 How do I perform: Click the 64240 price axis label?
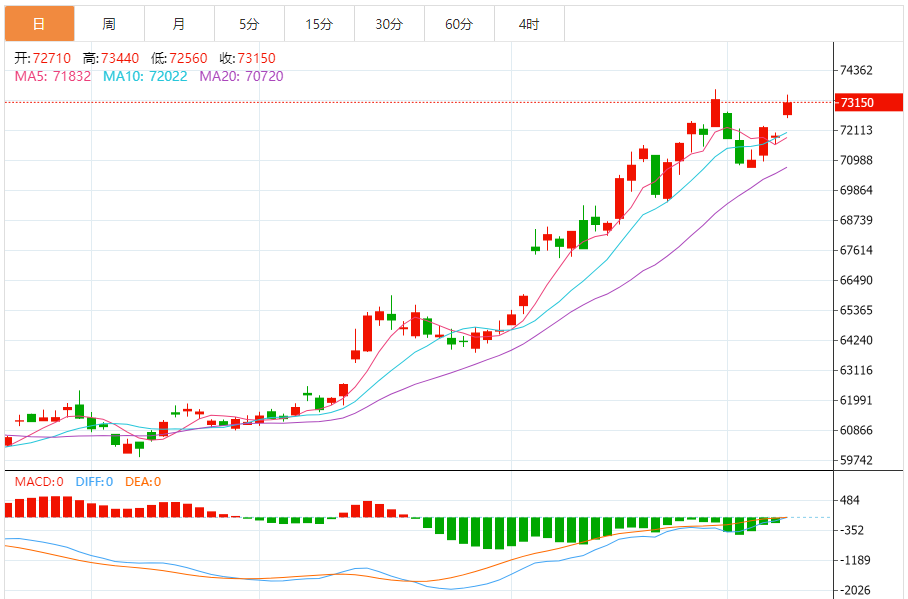coord(856,340)
